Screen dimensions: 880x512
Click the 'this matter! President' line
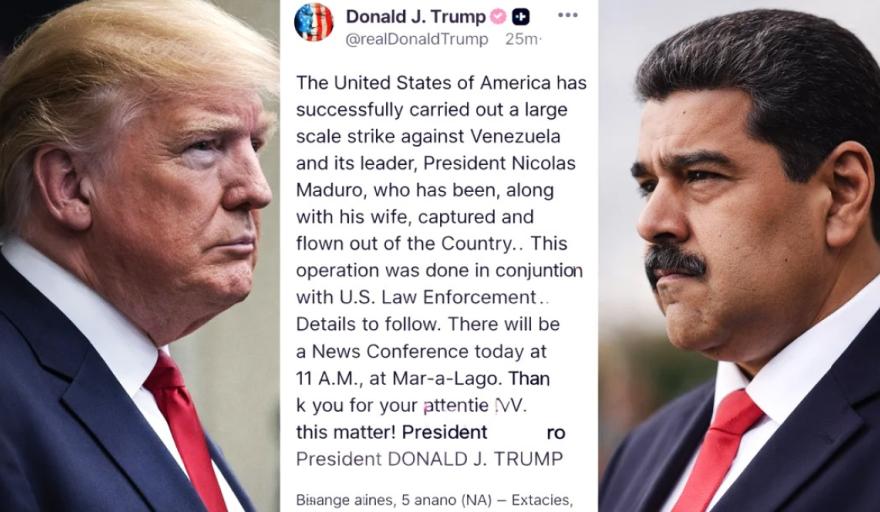pos(392,432)
